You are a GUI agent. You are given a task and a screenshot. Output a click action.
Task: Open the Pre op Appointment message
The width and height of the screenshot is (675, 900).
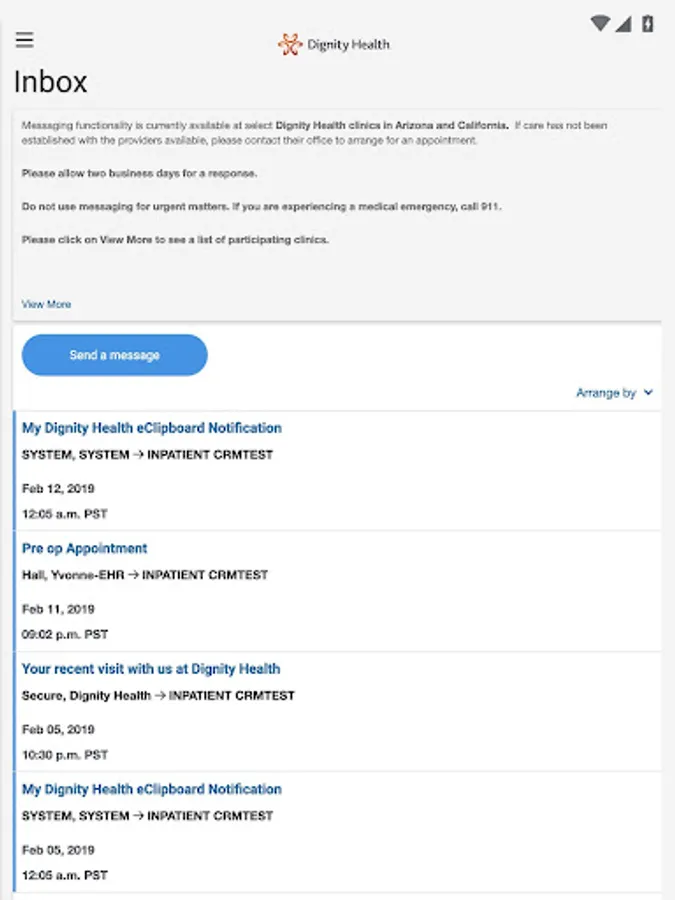[x=84, y=548]
